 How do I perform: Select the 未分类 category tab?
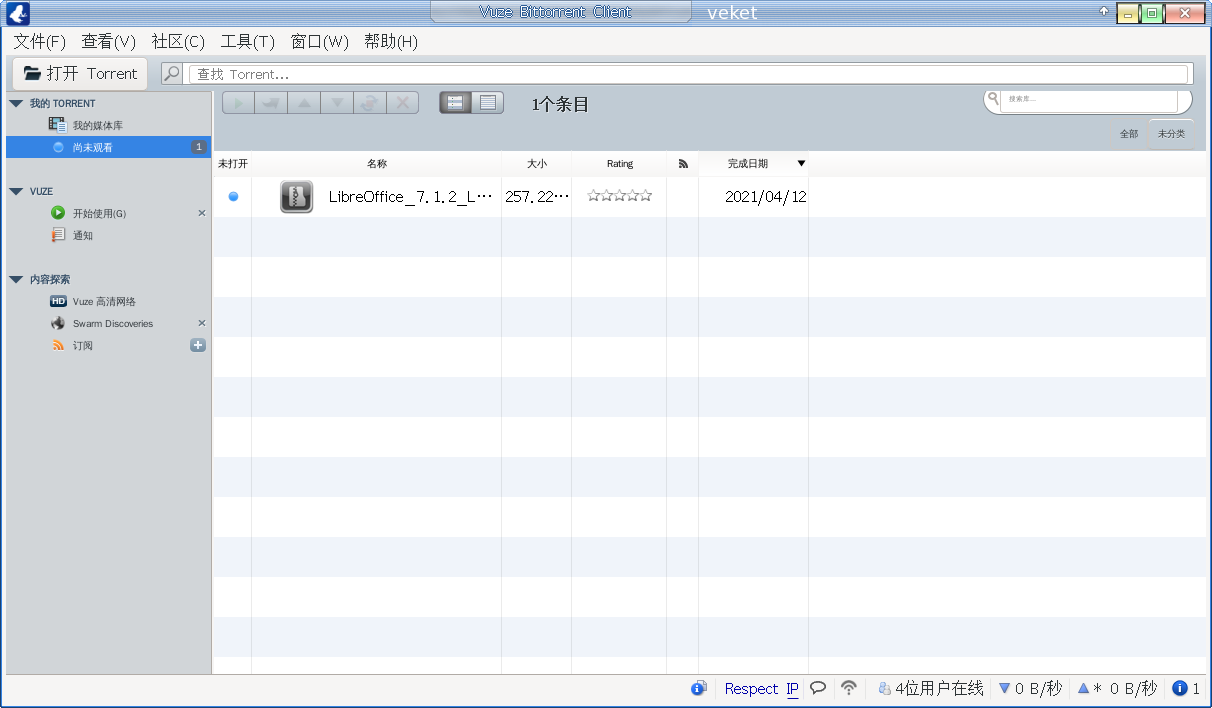point(1171,134)
